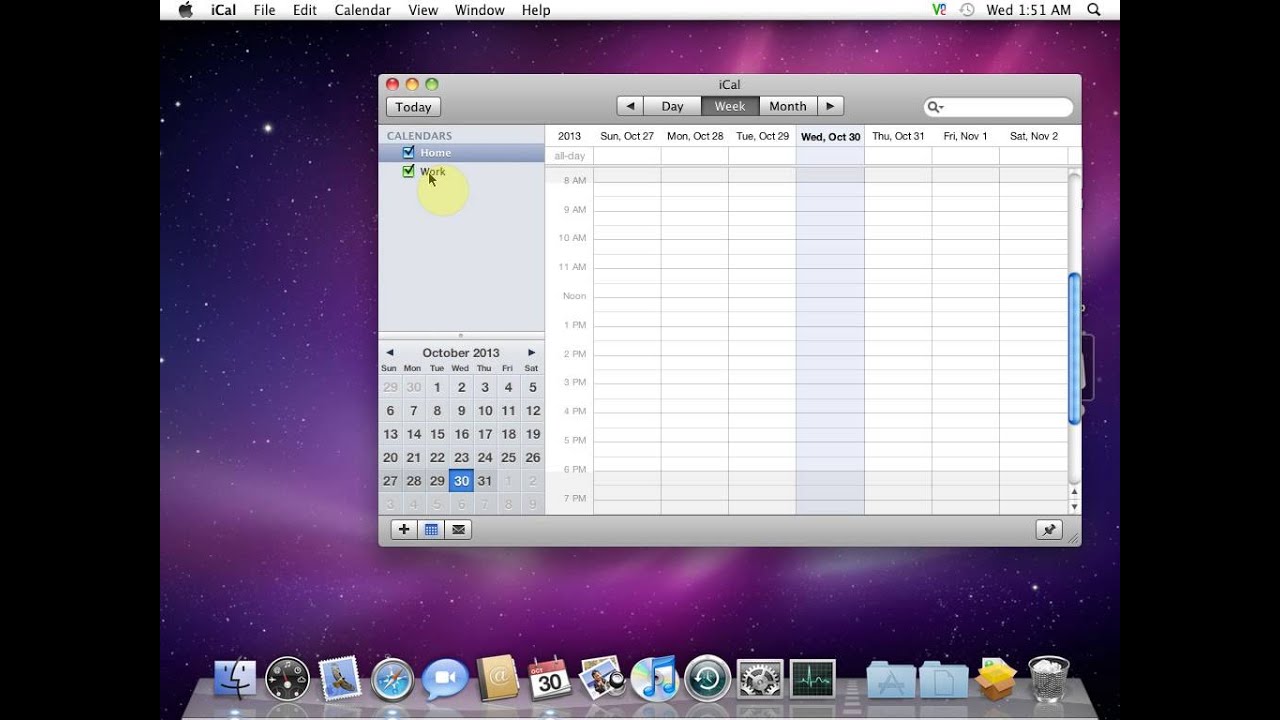
Task: Select the Work calendar name
Action: pyautogui.click(x=433, y=172)
